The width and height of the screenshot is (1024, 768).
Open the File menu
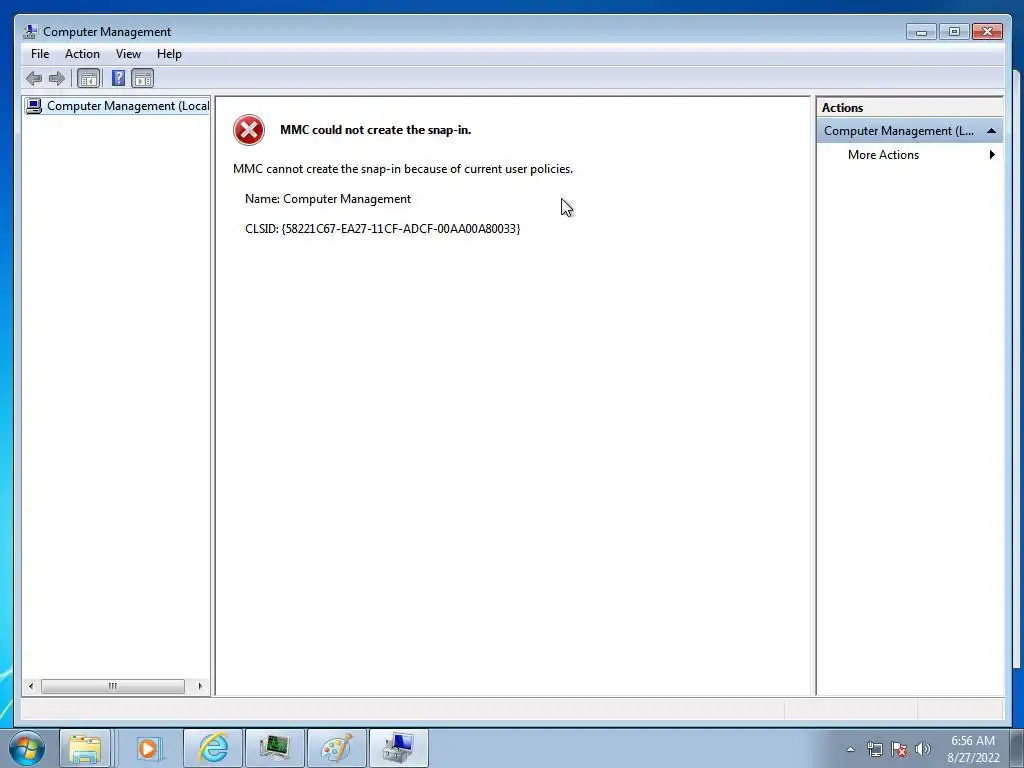tap(40, 54)
